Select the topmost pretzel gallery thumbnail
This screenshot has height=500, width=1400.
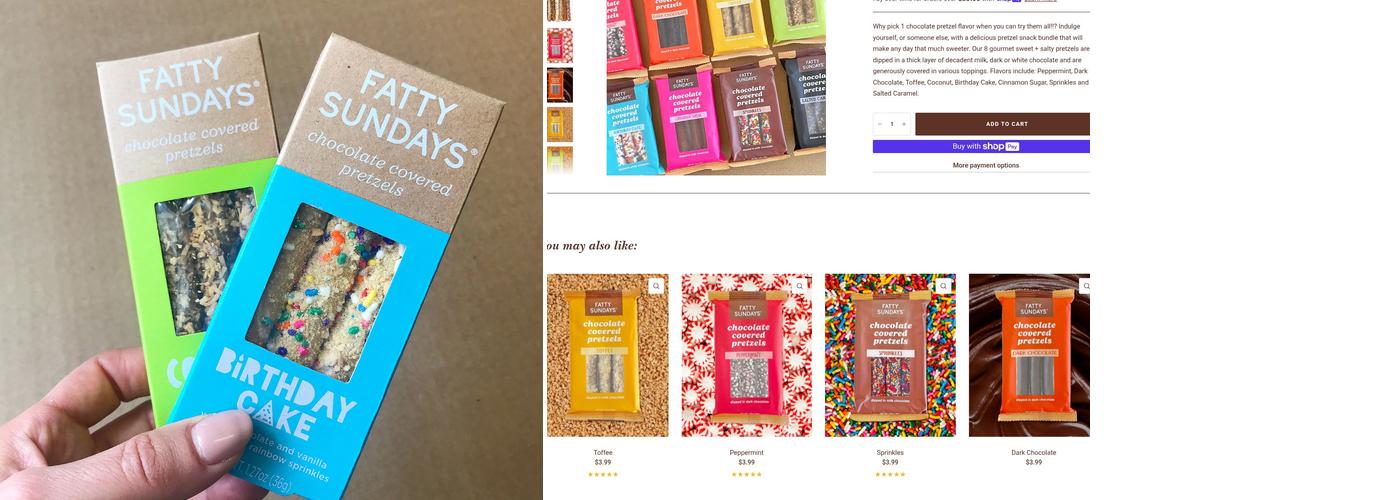point(560,11)
